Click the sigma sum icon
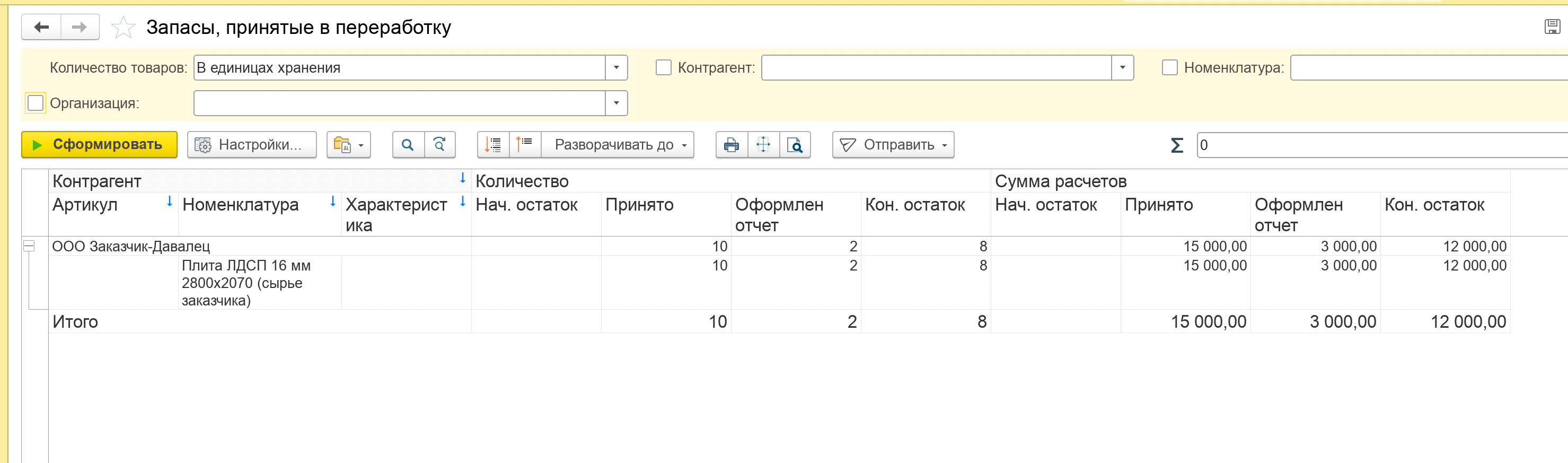This screenshot has height=463, width=1568. point(1177,145)
